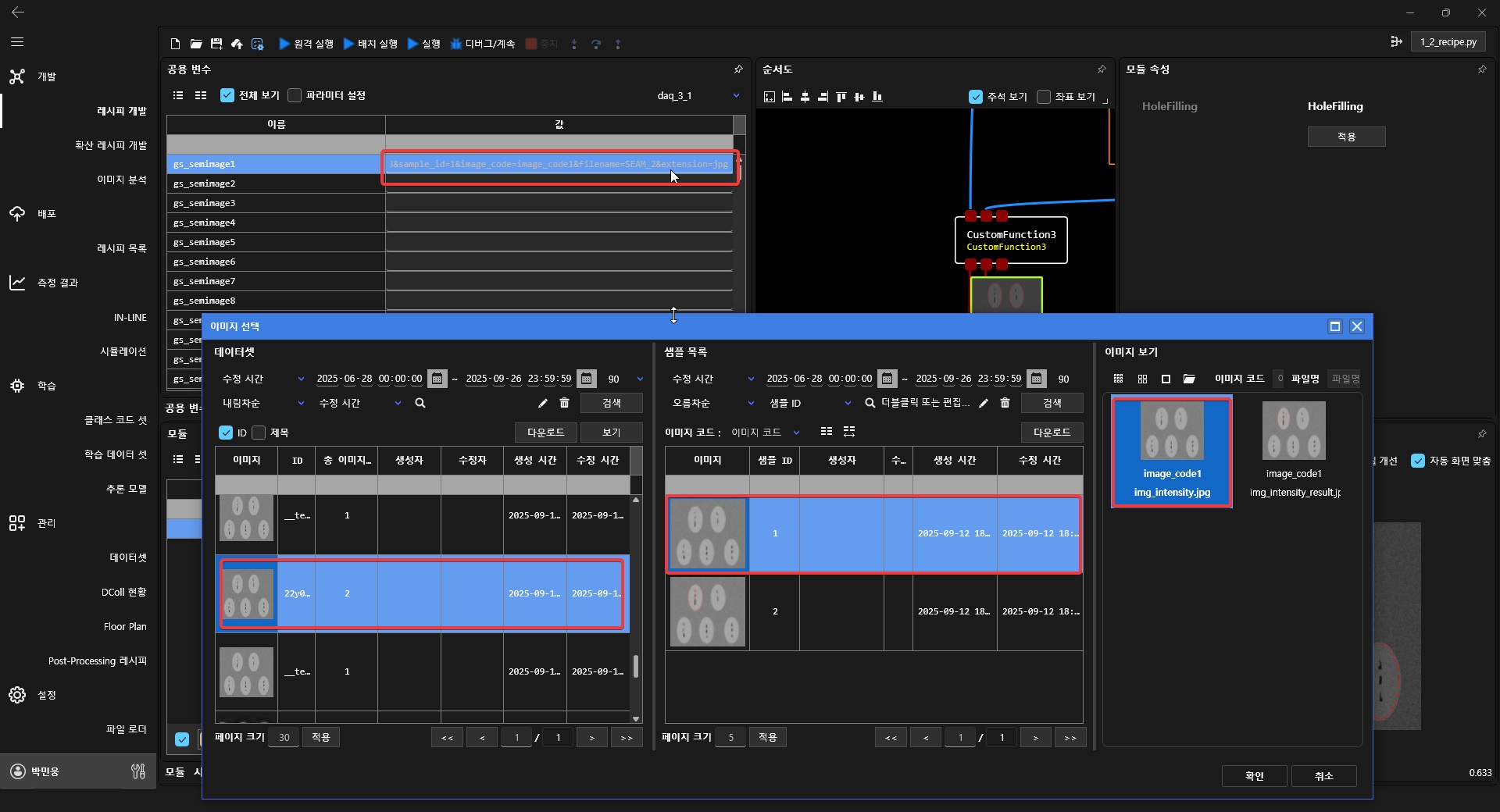The width and height of the screenshot is (1500, 812).
Task: Go to 이미지 분석 in the sidebar
Action: [x=121, y=180]
